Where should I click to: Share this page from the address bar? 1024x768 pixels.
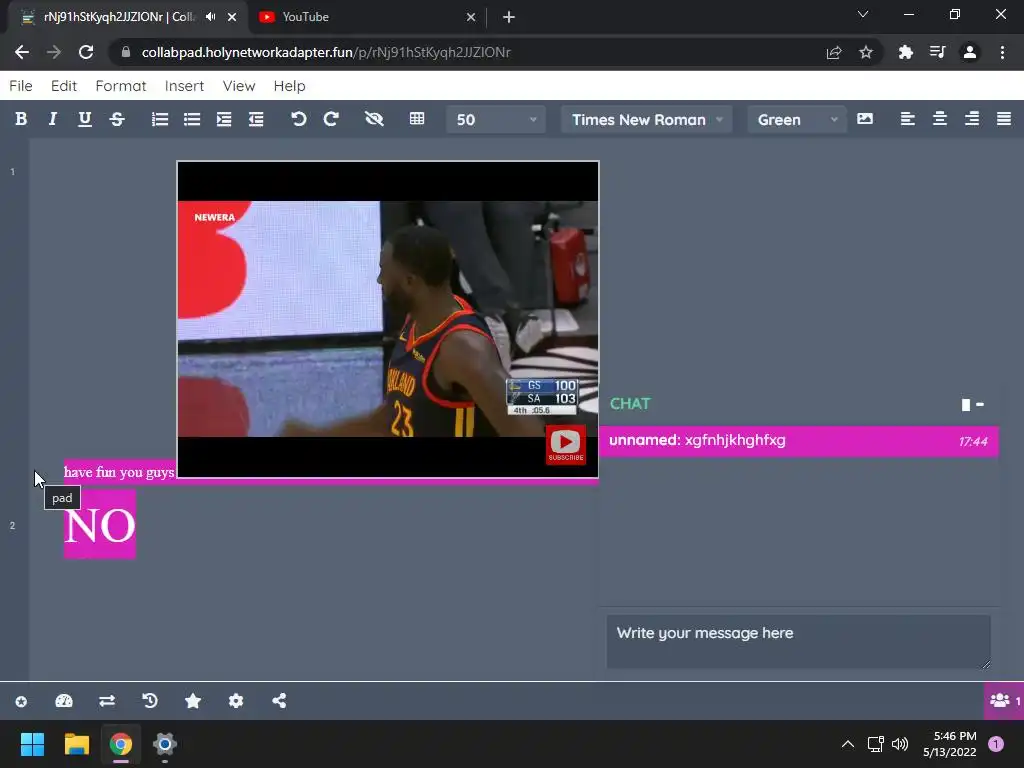(834, 52)
